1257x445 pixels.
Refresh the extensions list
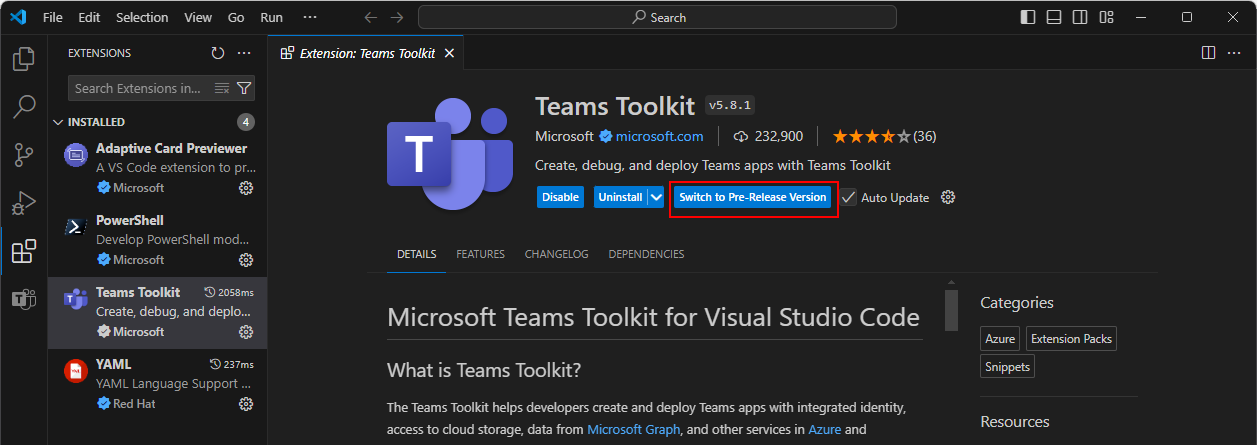(x=218, y=53)
